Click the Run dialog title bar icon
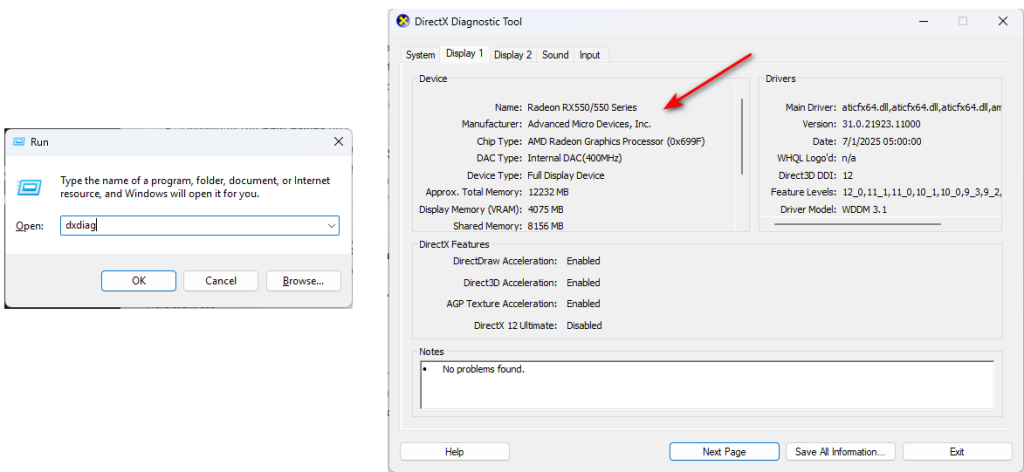 (x=19, y=142)
